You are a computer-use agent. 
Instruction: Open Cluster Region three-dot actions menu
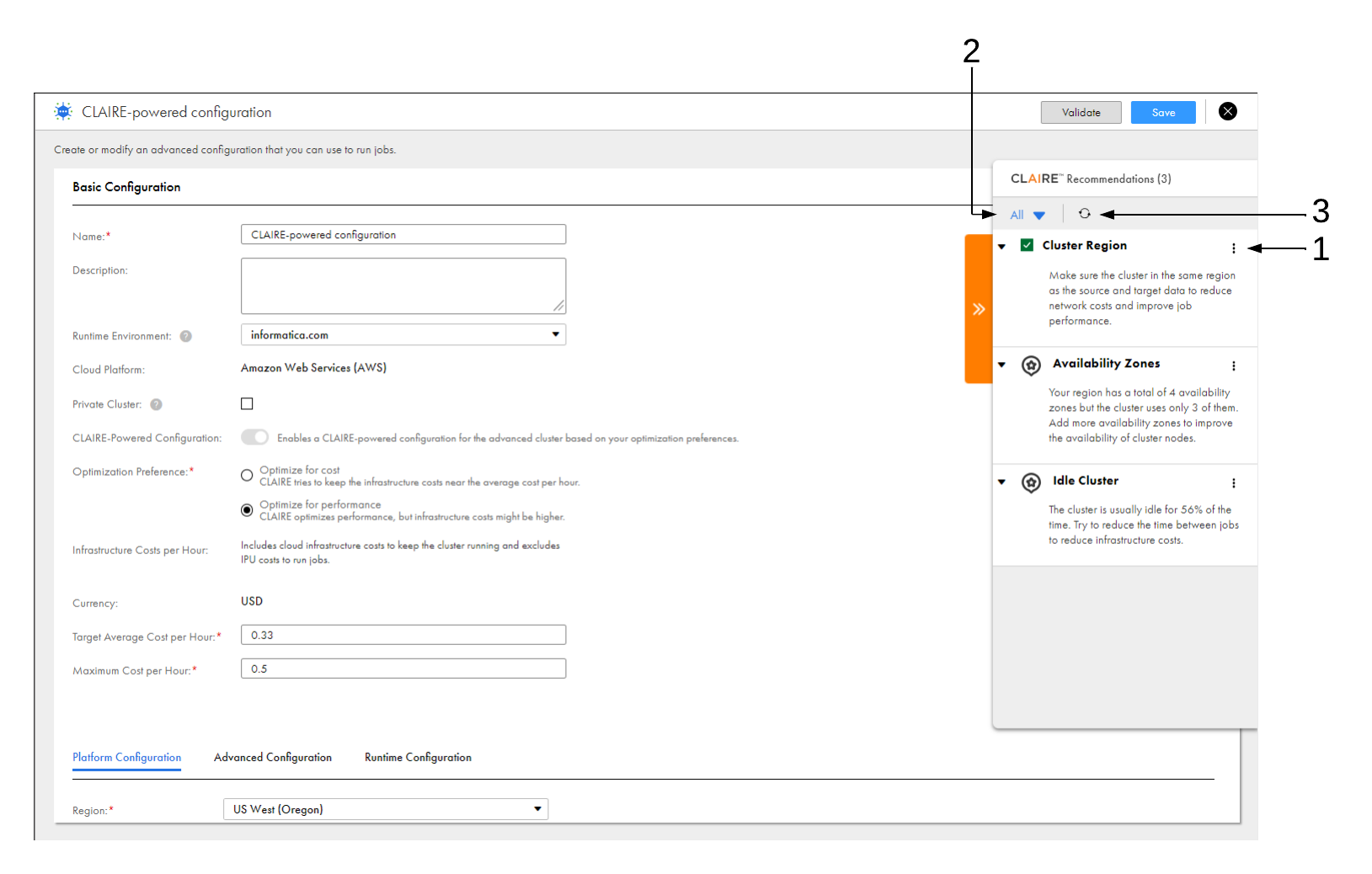[x=1234, y=248]
